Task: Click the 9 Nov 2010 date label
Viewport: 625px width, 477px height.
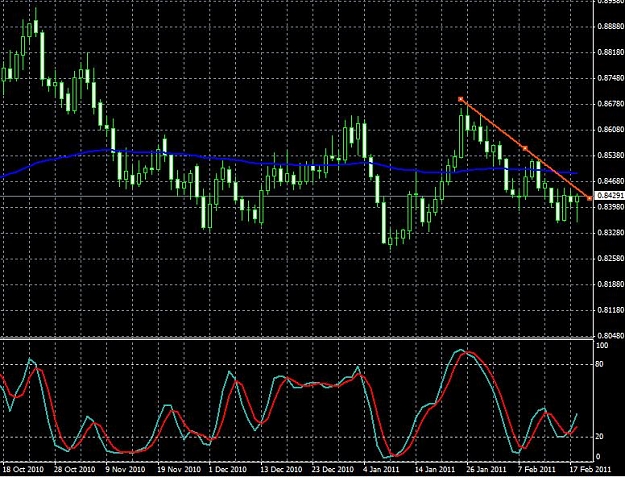Action: coord(125,469)
